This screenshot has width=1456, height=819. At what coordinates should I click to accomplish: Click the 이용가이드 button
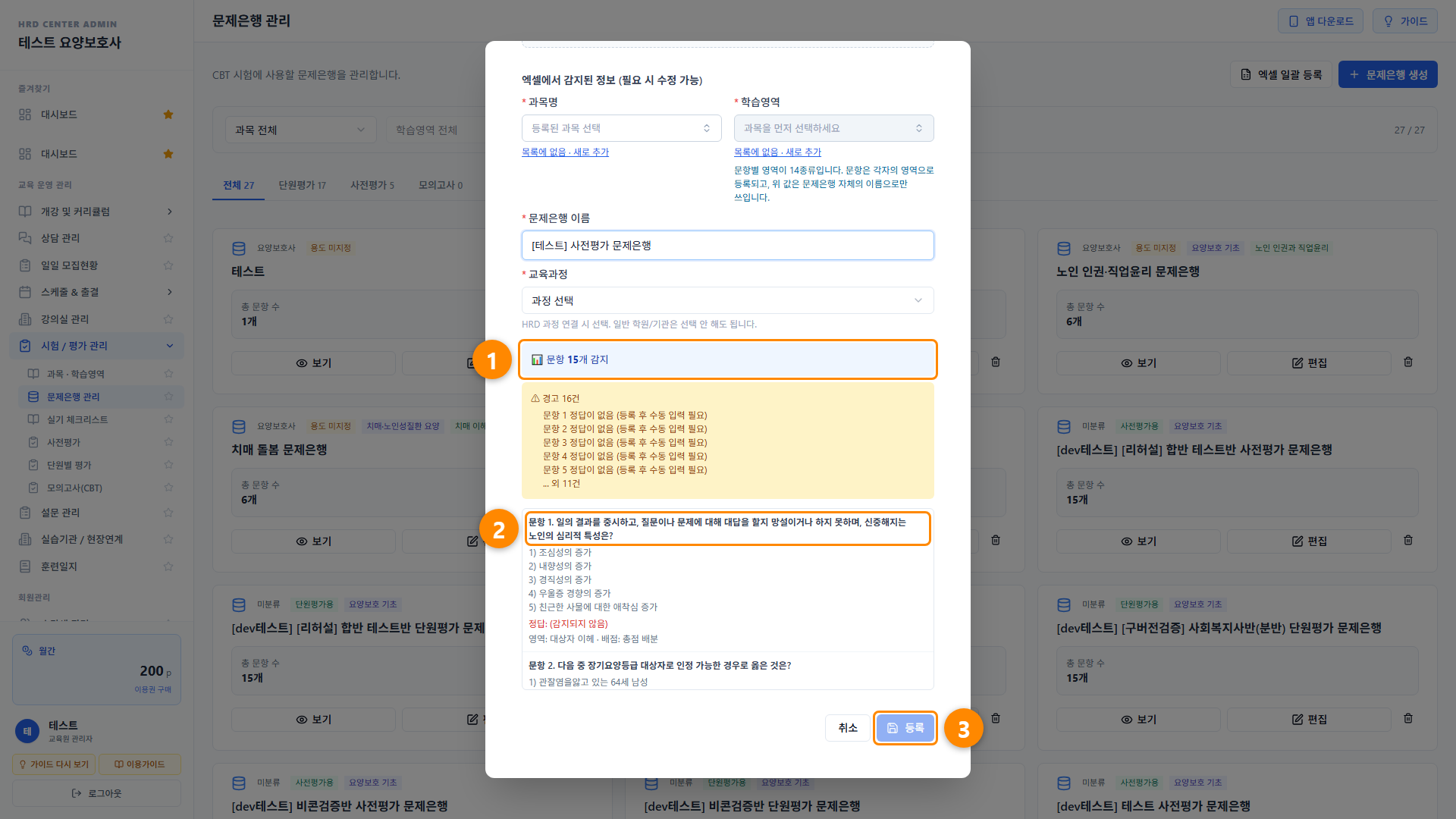[140, 764]
